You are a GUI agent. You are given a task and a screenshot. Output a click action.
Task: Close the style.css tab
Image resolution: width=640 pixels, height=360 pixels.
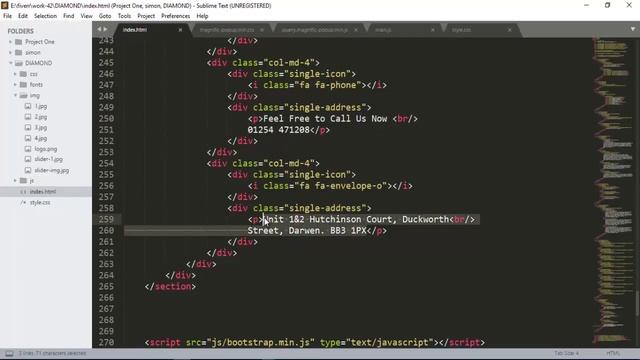pos(509,30)
